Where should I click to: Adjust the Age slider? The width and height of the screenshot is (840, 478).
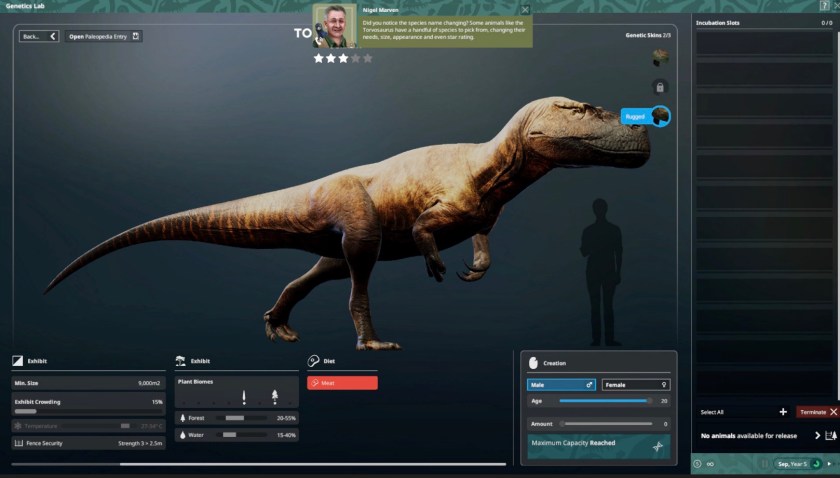(605, 401)
